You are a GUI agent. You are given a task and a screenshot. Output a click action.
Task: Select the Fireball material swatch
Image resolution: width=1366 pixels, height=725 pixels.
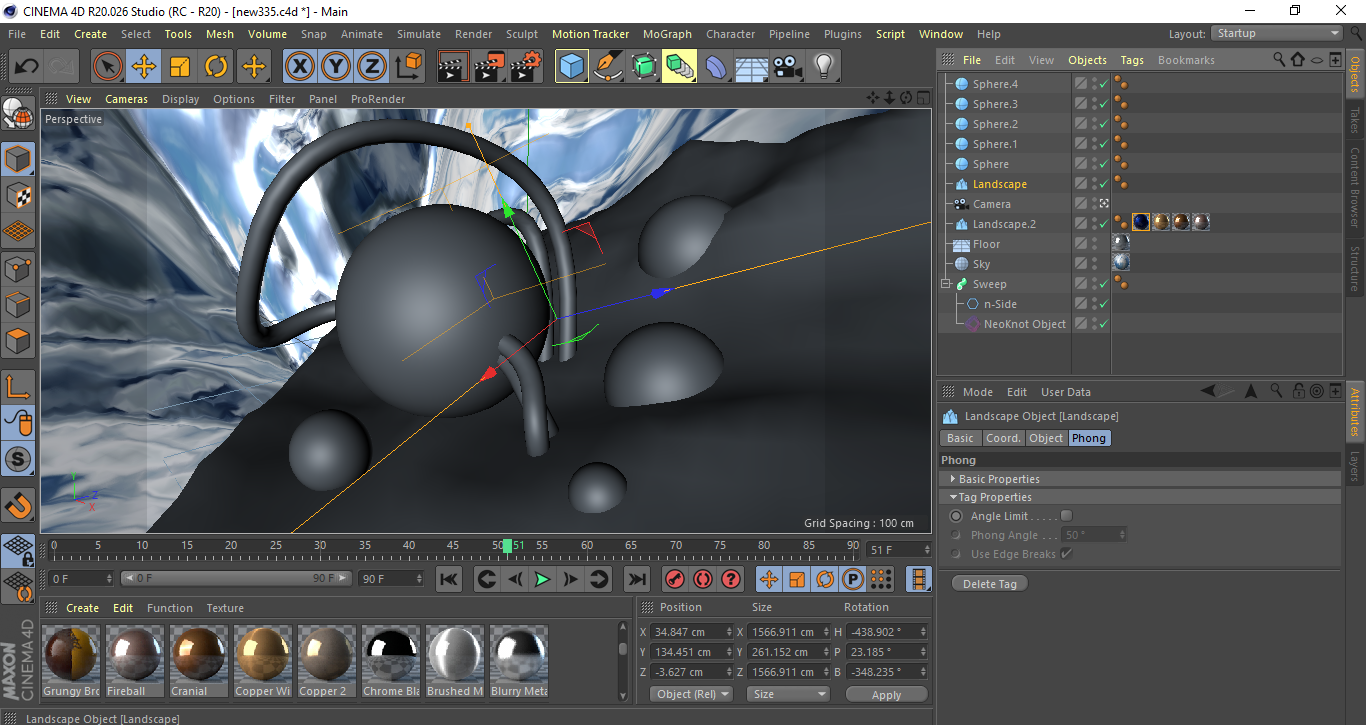(x=135, y=661)
